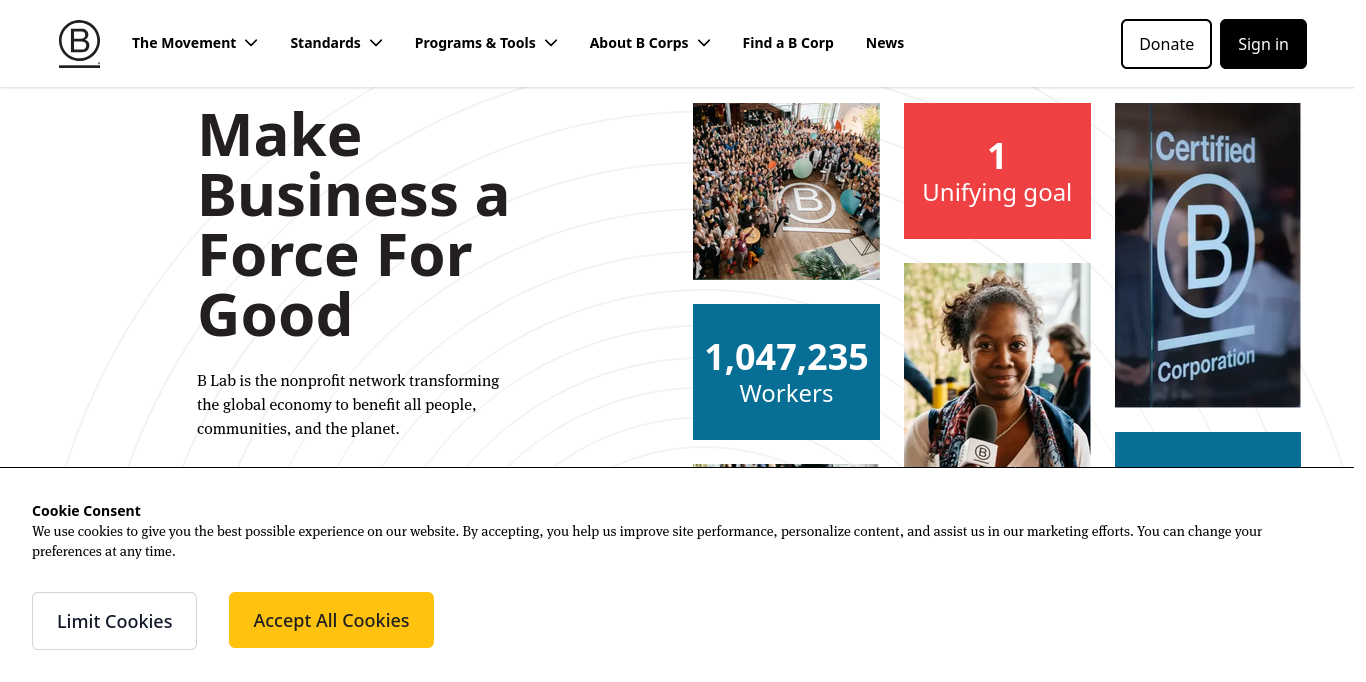1366x682 pixels.
Task: Open the Find a B Corp page
Action: point(788,43)
